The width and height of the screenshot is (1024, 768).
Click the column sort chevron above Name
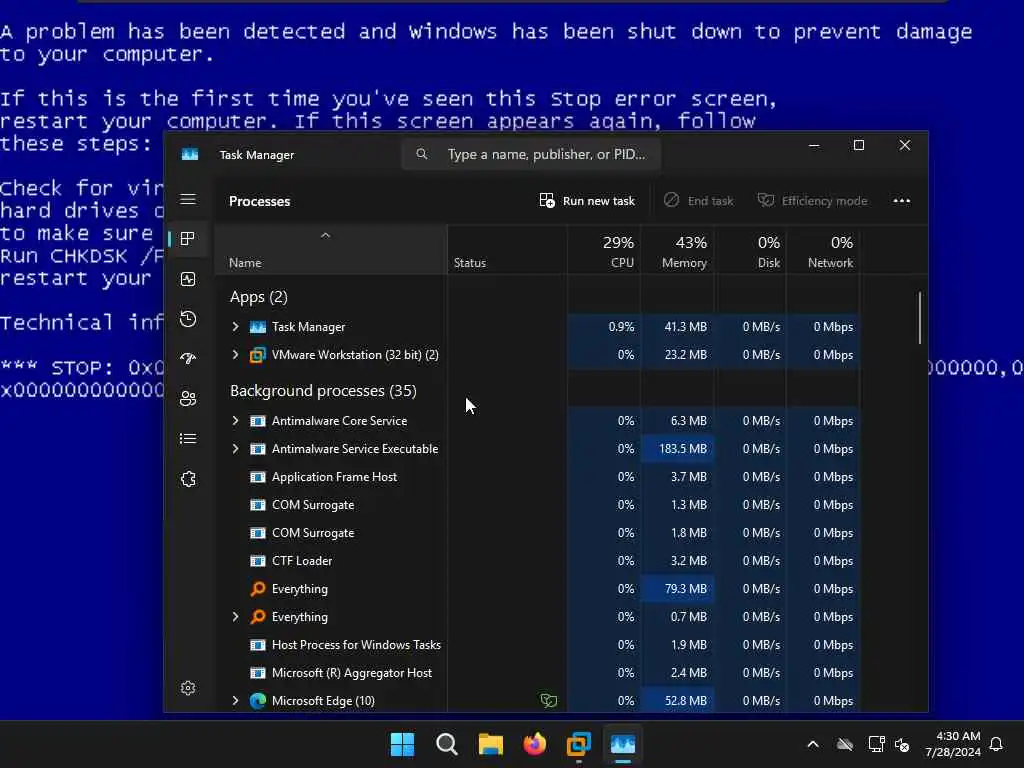[325, 235]
